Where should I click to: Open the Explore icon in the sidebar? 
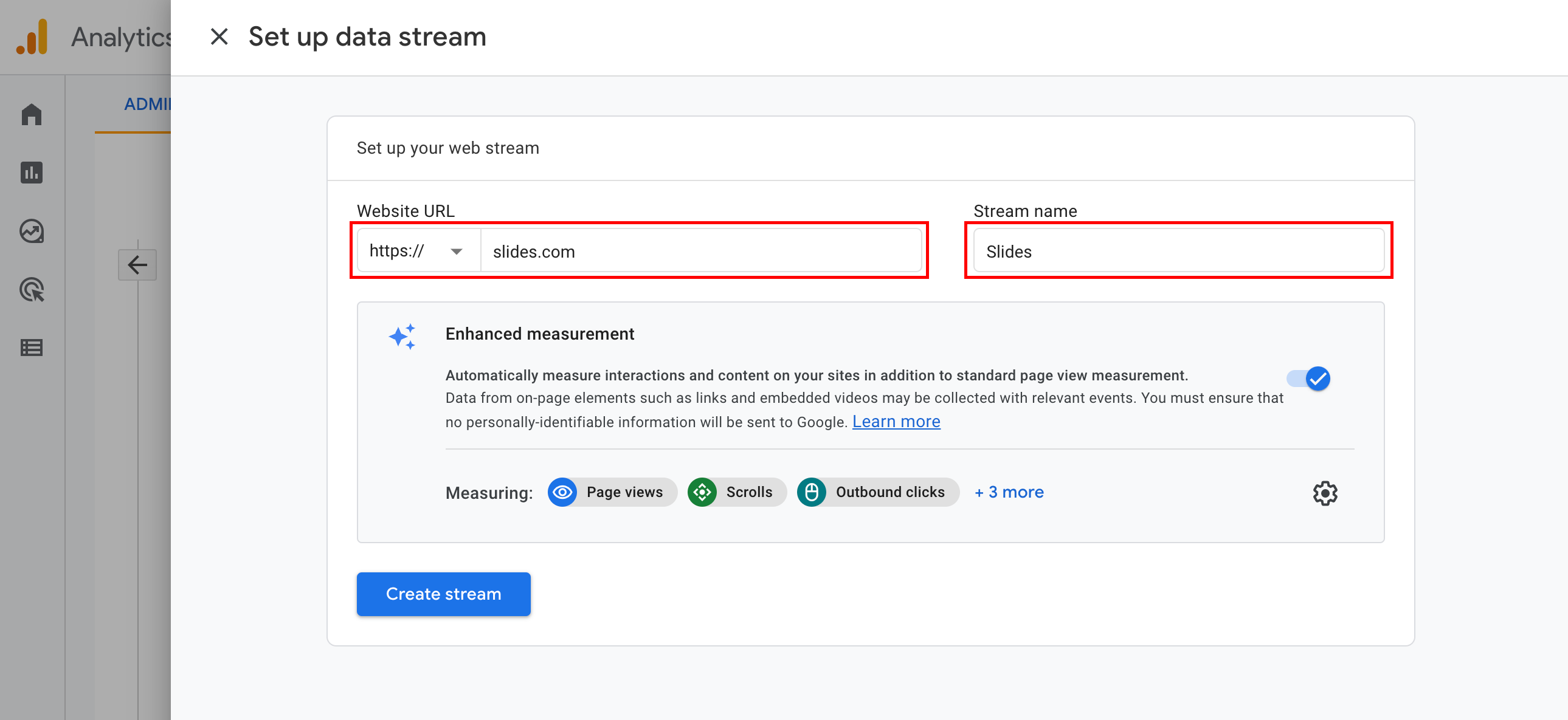(x=32, y=231)
